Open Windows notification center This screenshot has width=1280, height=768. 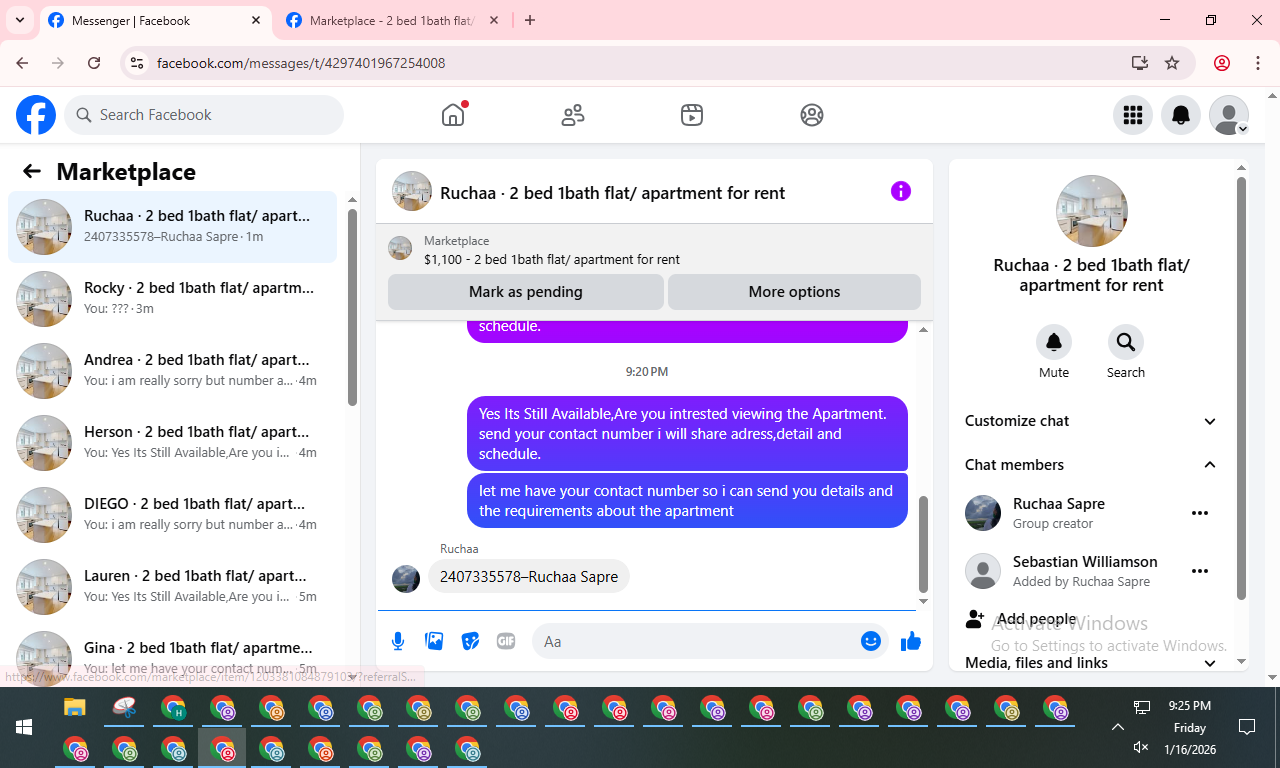(1247, 727)
